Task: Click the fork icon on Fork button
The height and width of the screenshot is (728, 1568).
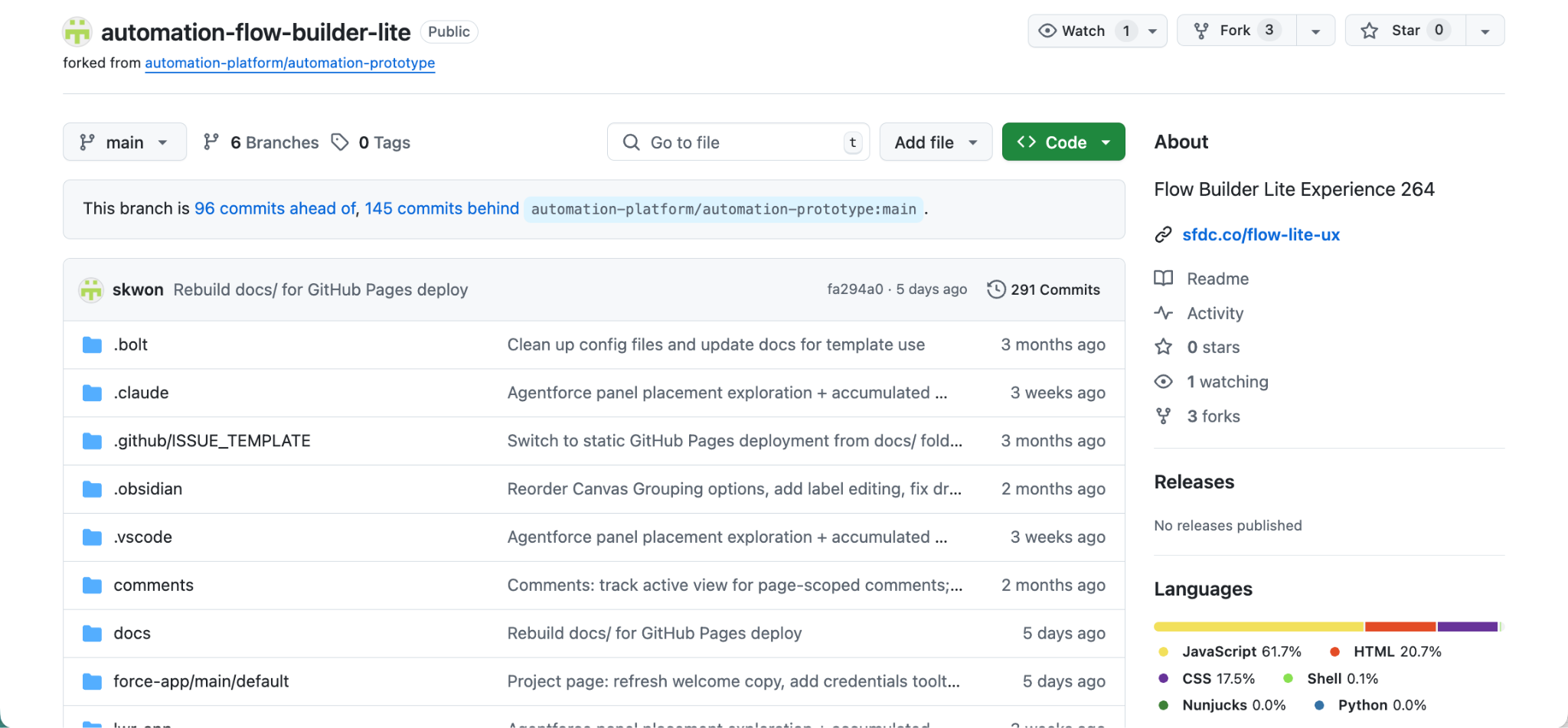Action: point(1201,31)
